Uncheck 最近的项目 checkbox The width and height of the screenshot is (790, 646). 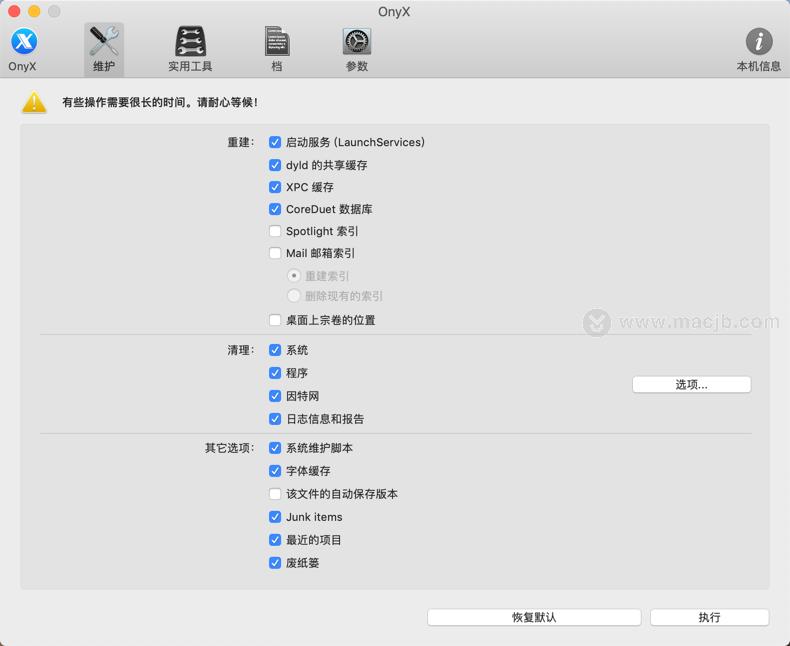tap(275, 540)
